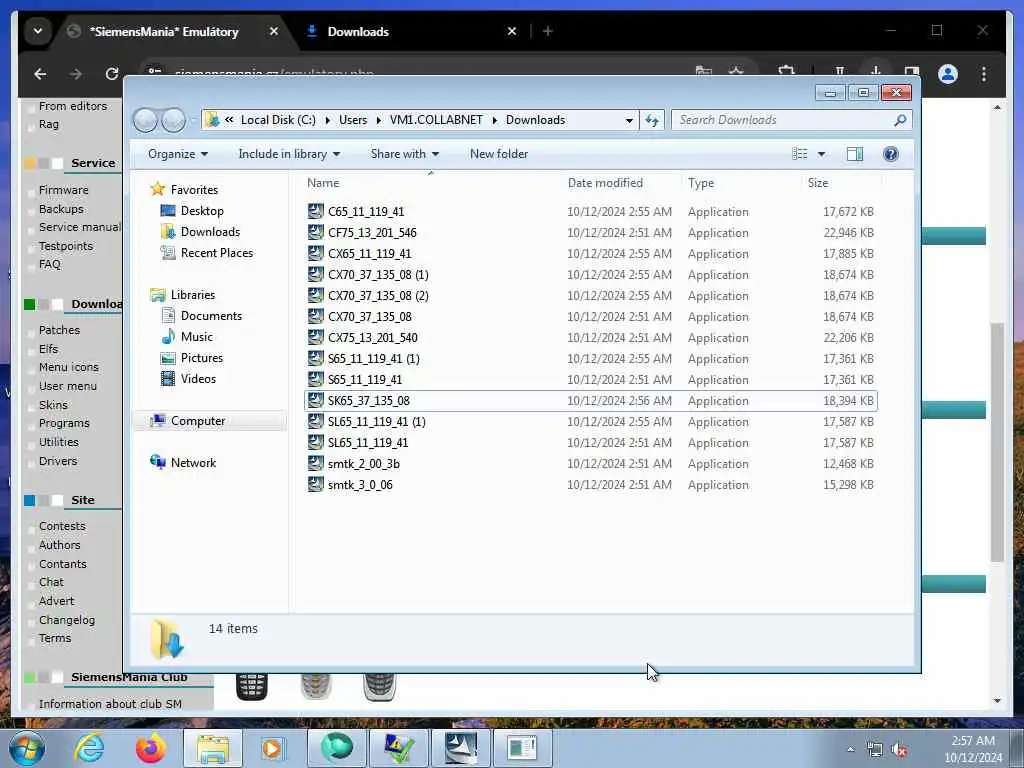Select the SK65_37_135_08 file icon
1024x768 pixels.
(315, 400)
